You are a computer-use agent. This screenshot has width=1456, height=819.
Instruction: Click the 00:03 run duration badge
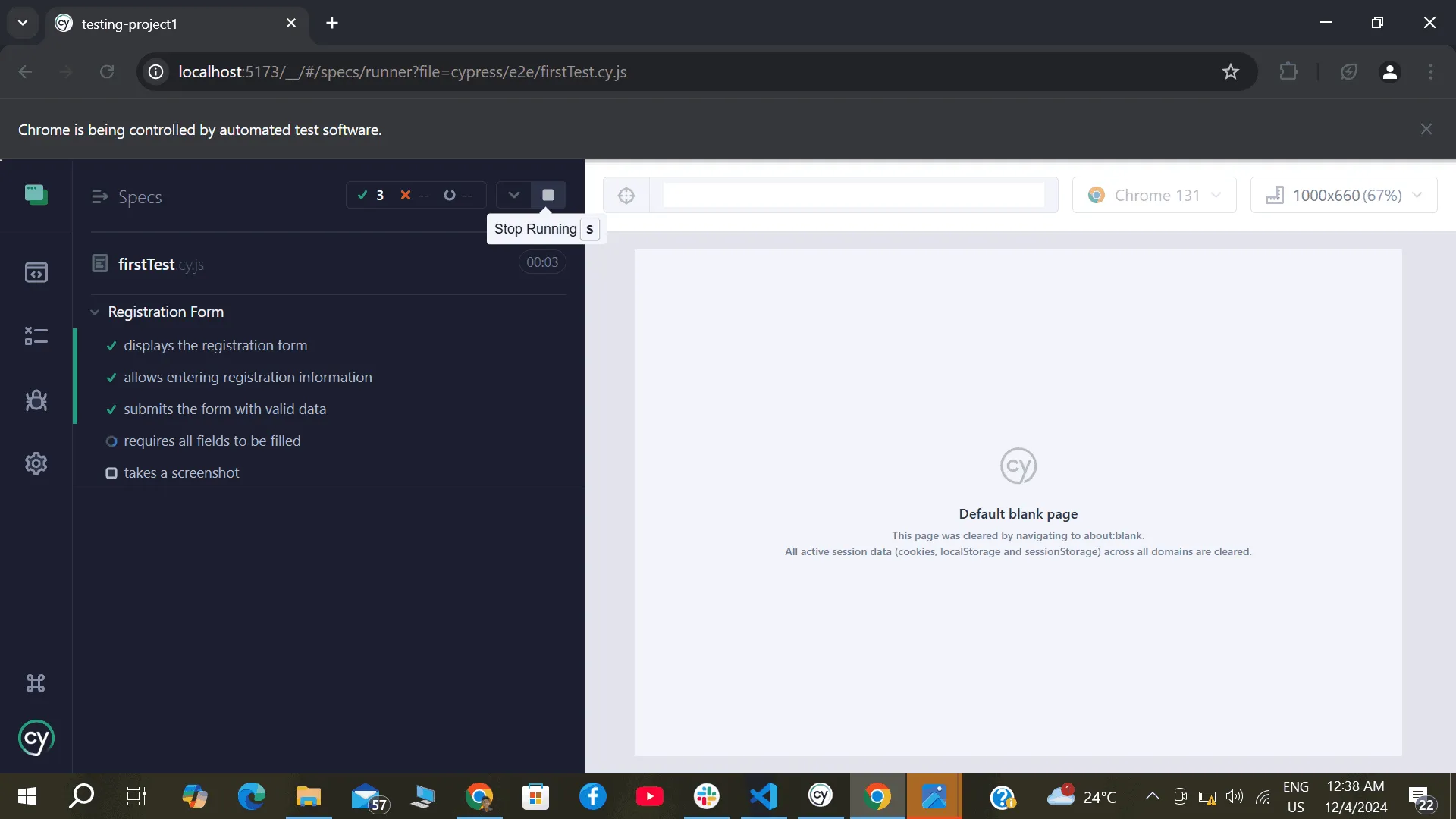coord(542,262)
